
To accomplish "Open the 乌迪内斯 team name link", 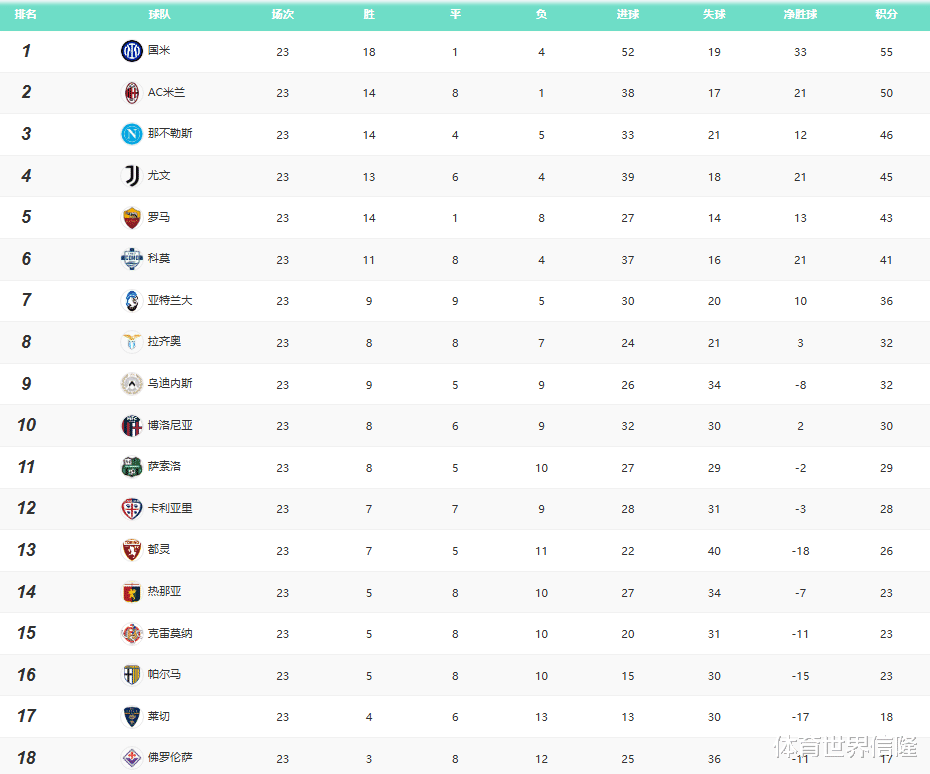I will coord(171,384).
